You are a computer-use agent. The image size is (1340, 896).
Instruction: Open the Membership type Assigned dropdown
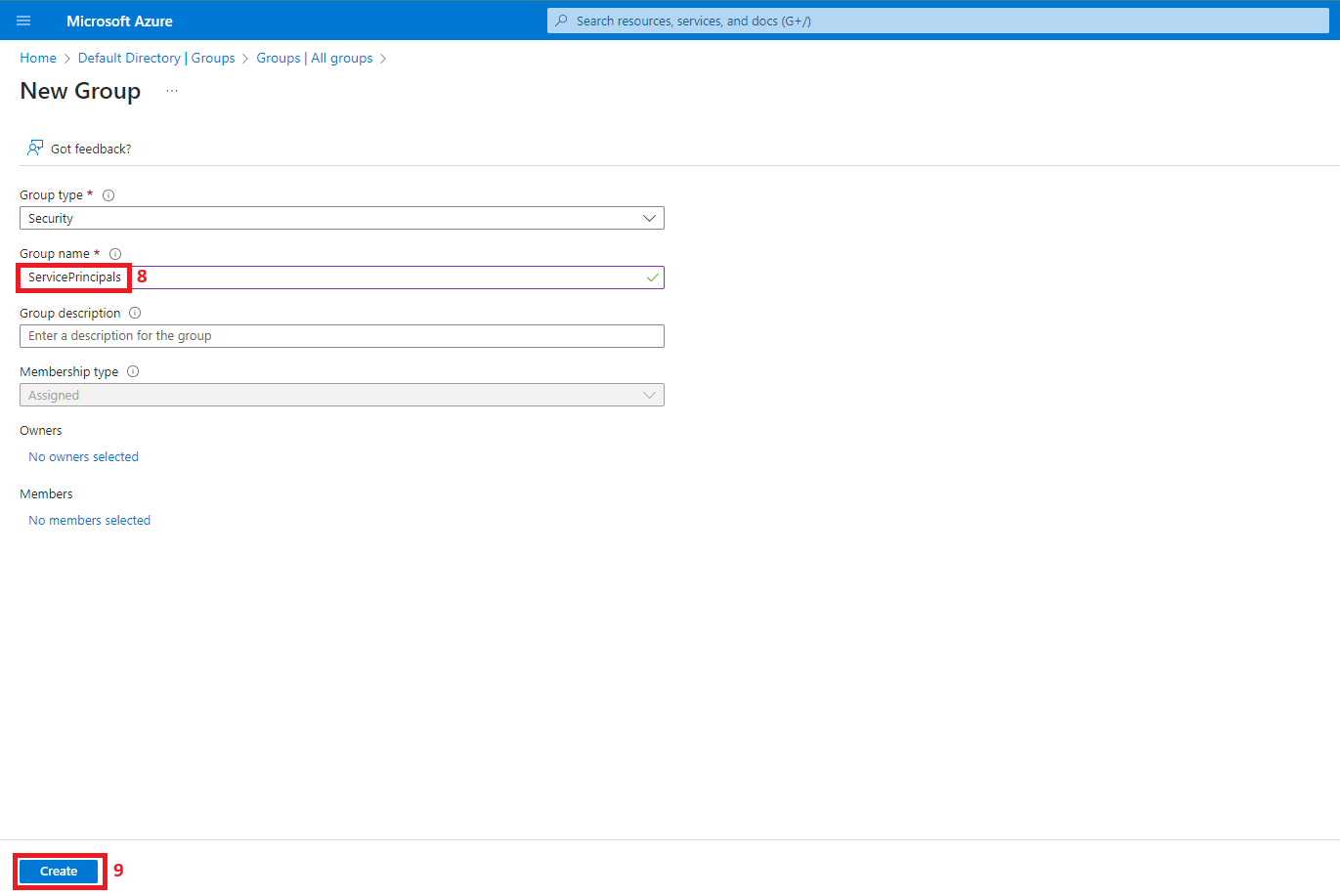pyautogui.click(x=342, y=395)
